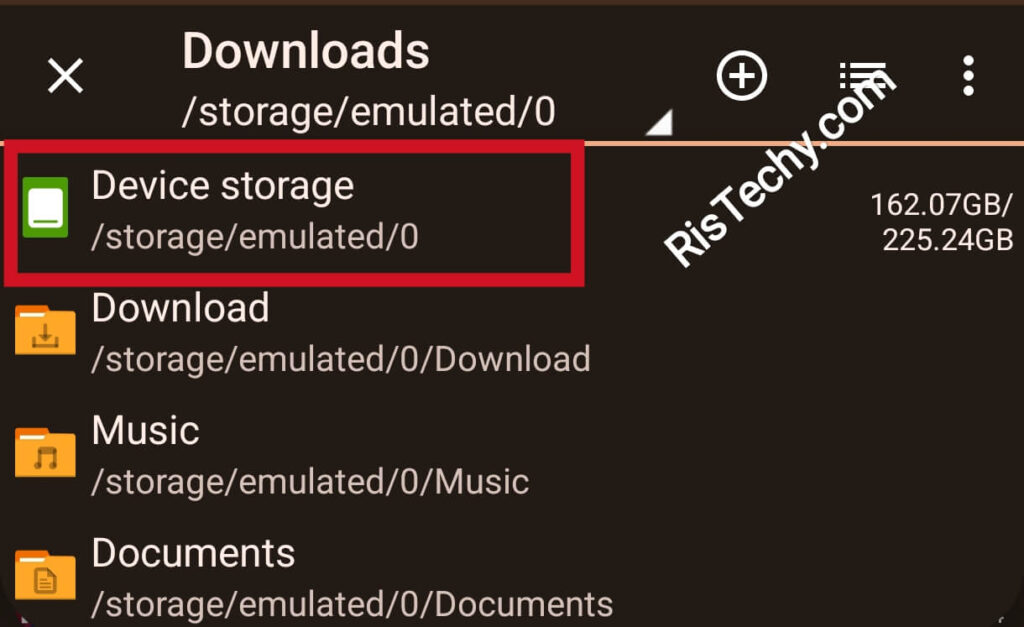Expand the path dropdown triangle

(x=660, y=122)
